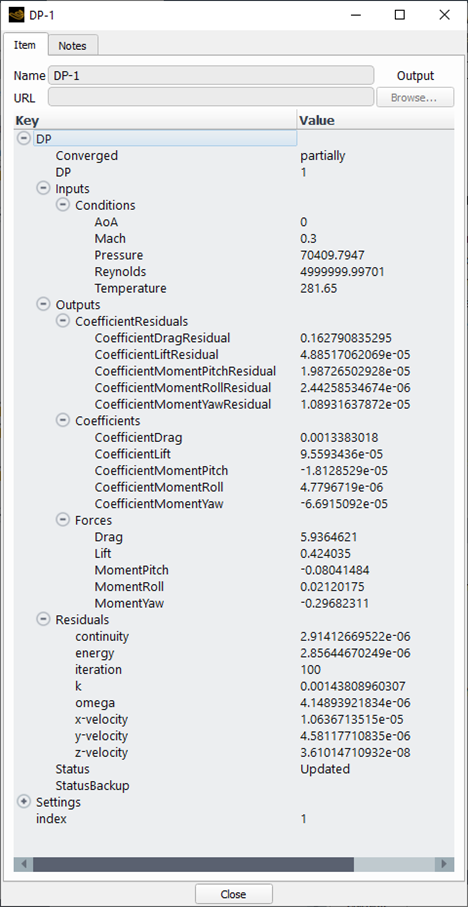Click the Value column header
This screenshot has width=468, height=907.
coord(375,121)
